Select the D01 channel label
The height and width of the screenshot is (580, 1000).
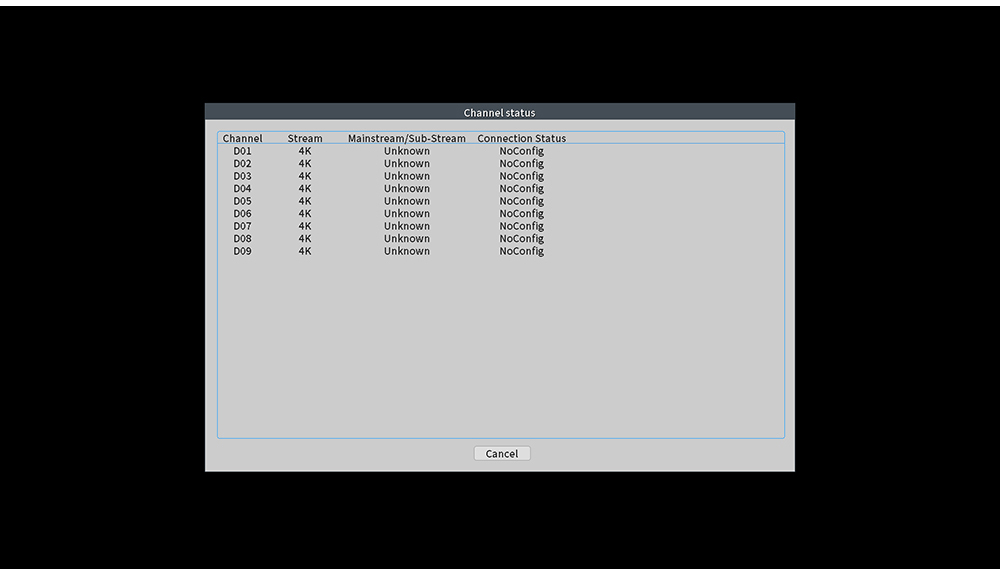[243, 151]
